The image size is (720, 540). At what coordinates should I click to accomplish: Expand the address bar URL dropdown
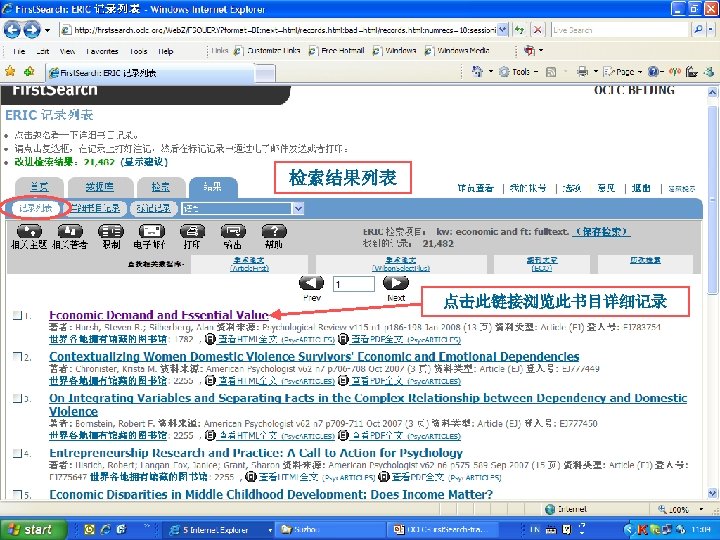coord(503,30)
